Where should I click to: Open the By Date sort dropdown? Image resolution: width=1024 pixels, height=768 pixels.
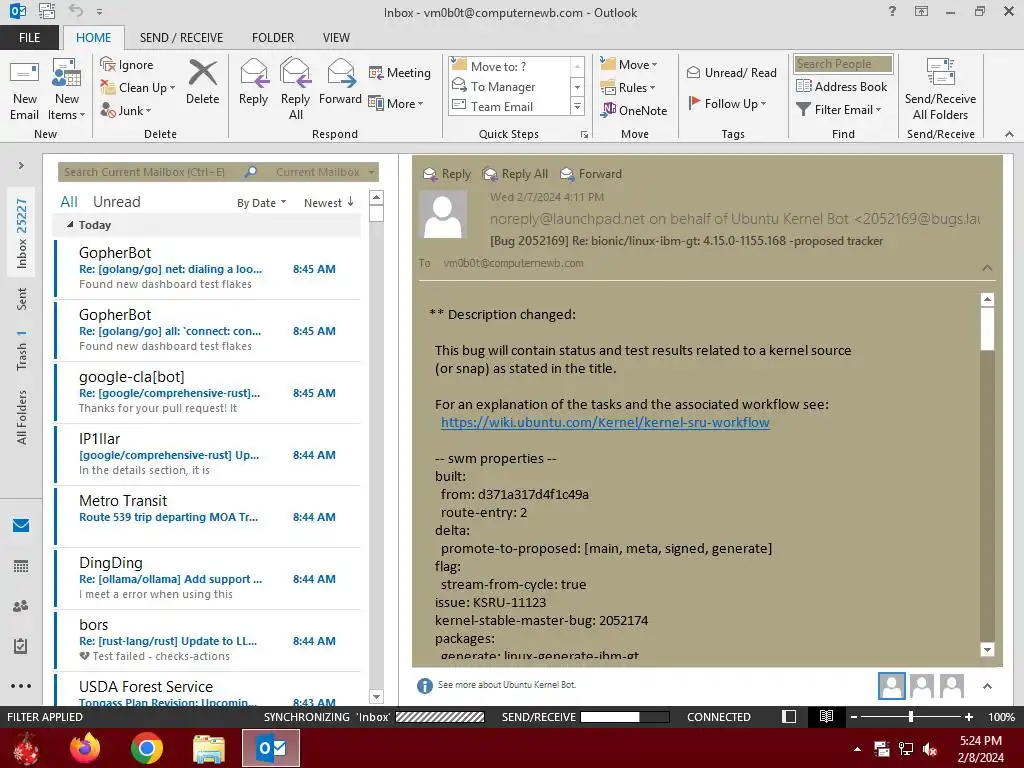pos(261,203)
